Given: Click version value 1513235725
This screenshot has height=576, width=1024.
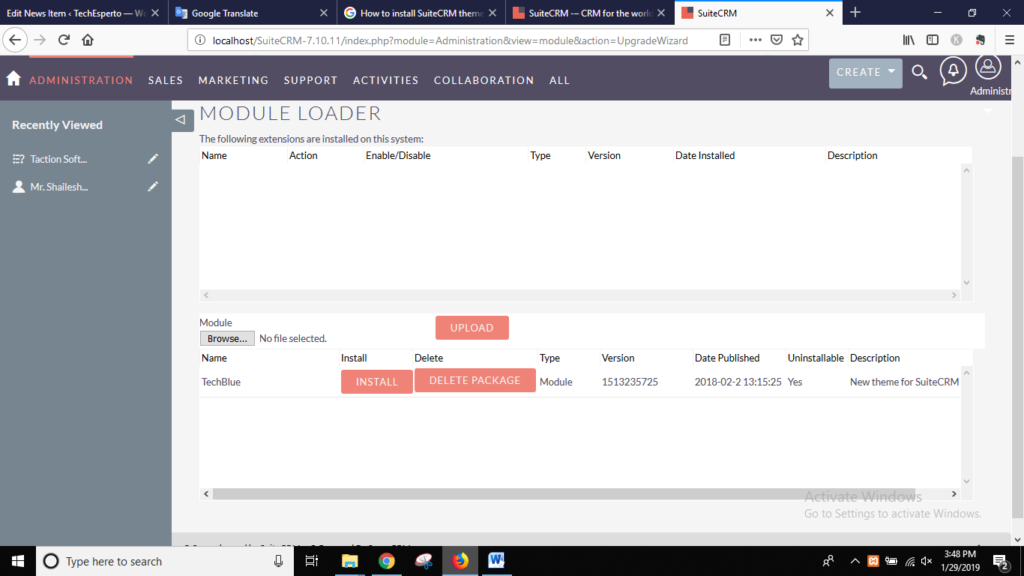Looking at the screenshot, I should (630, 382).
